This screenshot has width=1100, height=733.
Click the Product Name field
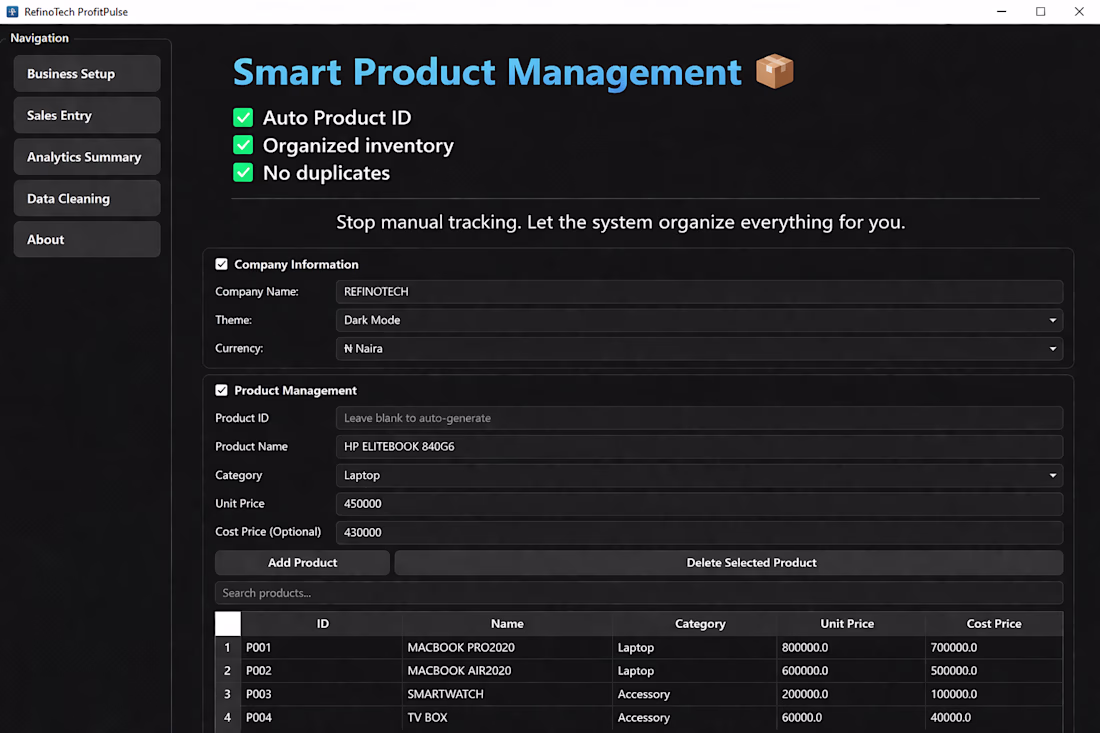pyautogui.click(x=699, y=447)
